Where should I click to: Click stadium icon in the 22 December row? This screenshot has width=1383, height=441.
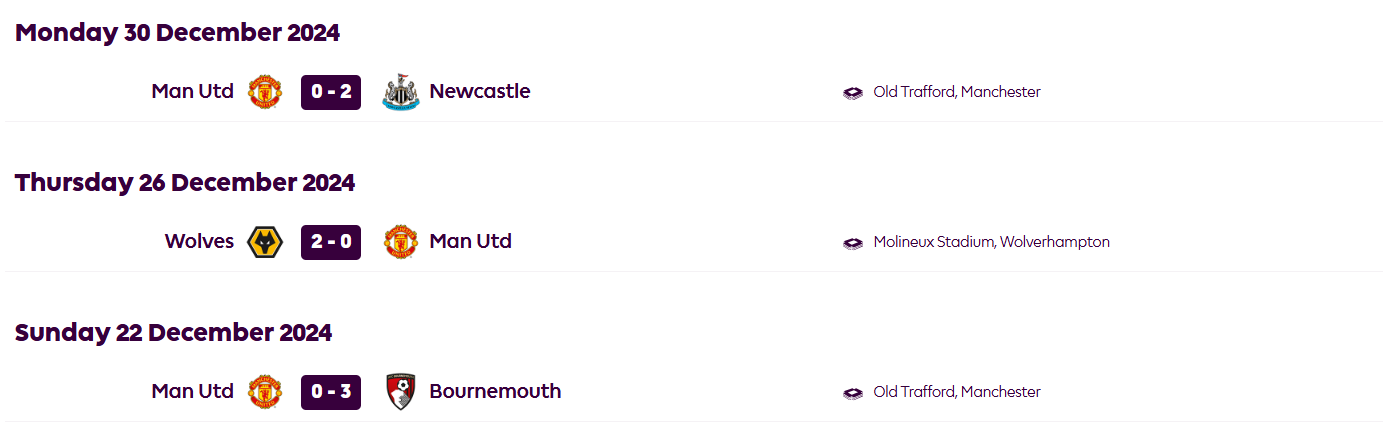[853, 393]
